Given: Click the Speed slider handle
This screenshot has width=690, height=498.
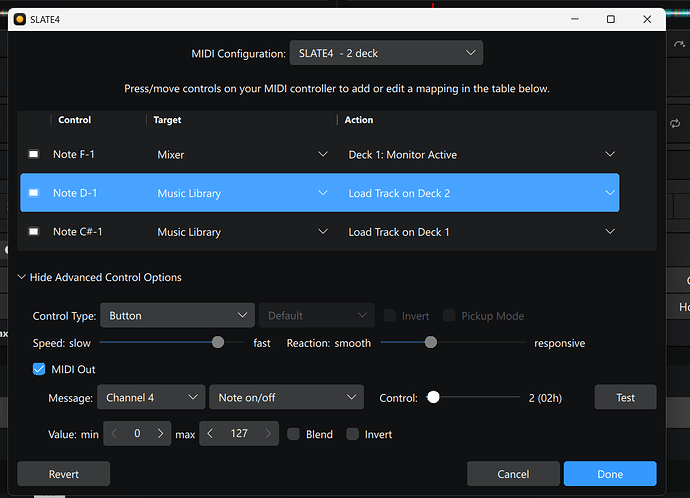Looking at the screenshot, I should (x=218, y=343).
